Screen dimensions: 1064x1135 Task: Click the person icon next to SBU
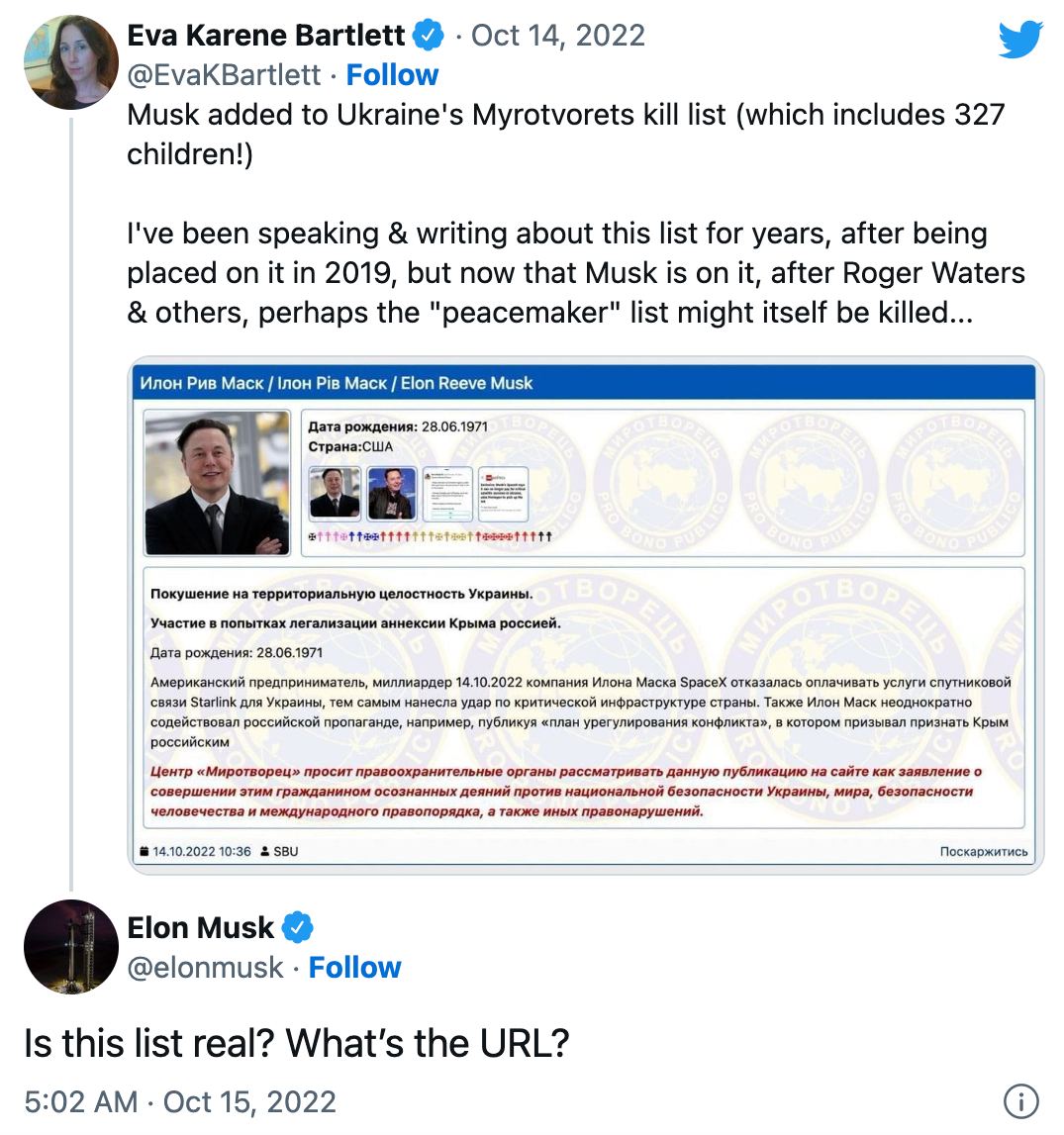[x=264, y=851]
